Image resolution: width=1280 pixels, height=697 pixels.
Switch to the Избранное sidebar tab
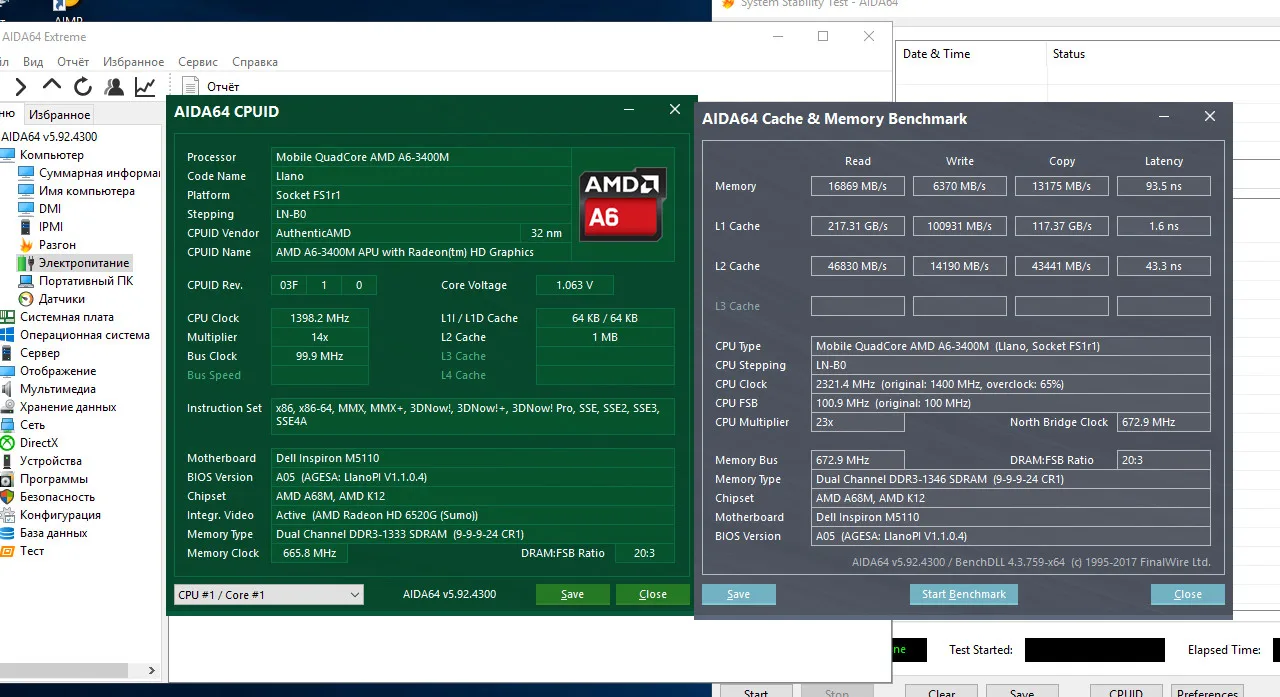pyautogui.click(x=59, y=115)
